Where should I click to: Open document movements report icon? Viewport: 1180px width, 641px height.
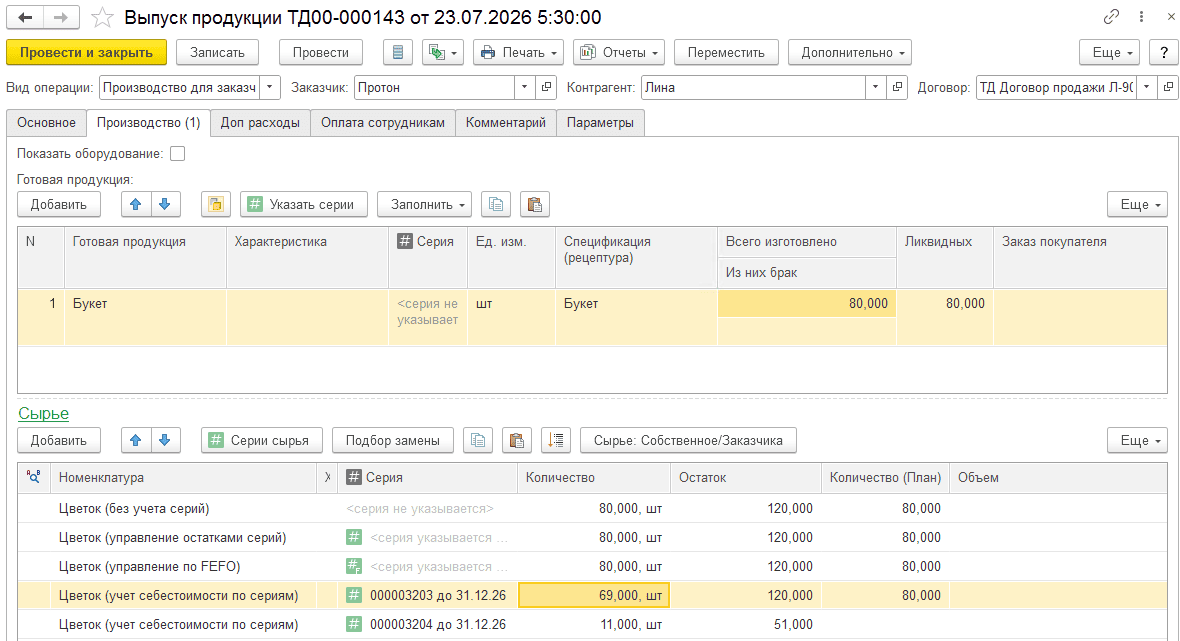[x=398, y=53]
